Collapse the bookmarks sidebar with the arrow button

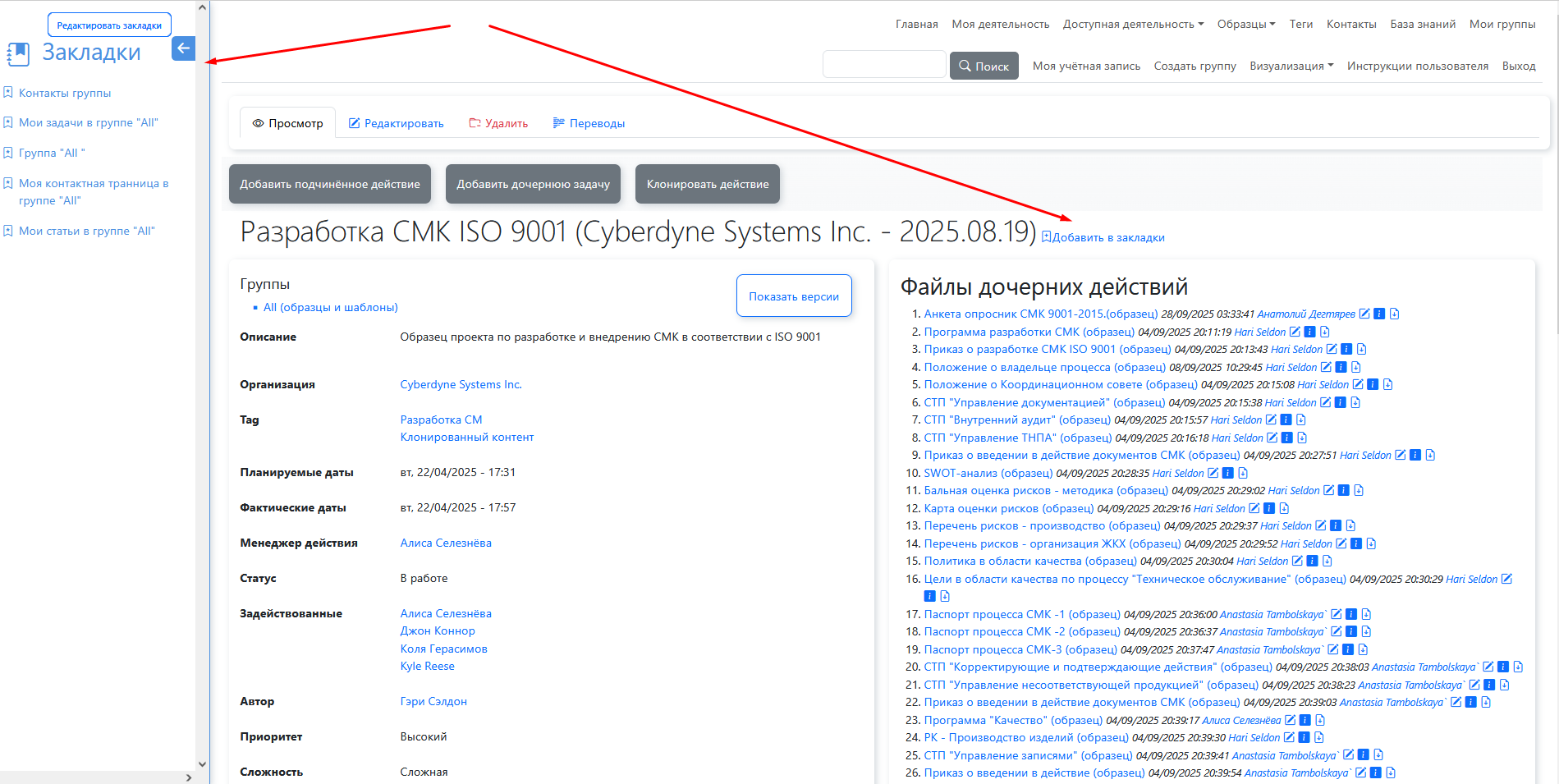point(183,48)
